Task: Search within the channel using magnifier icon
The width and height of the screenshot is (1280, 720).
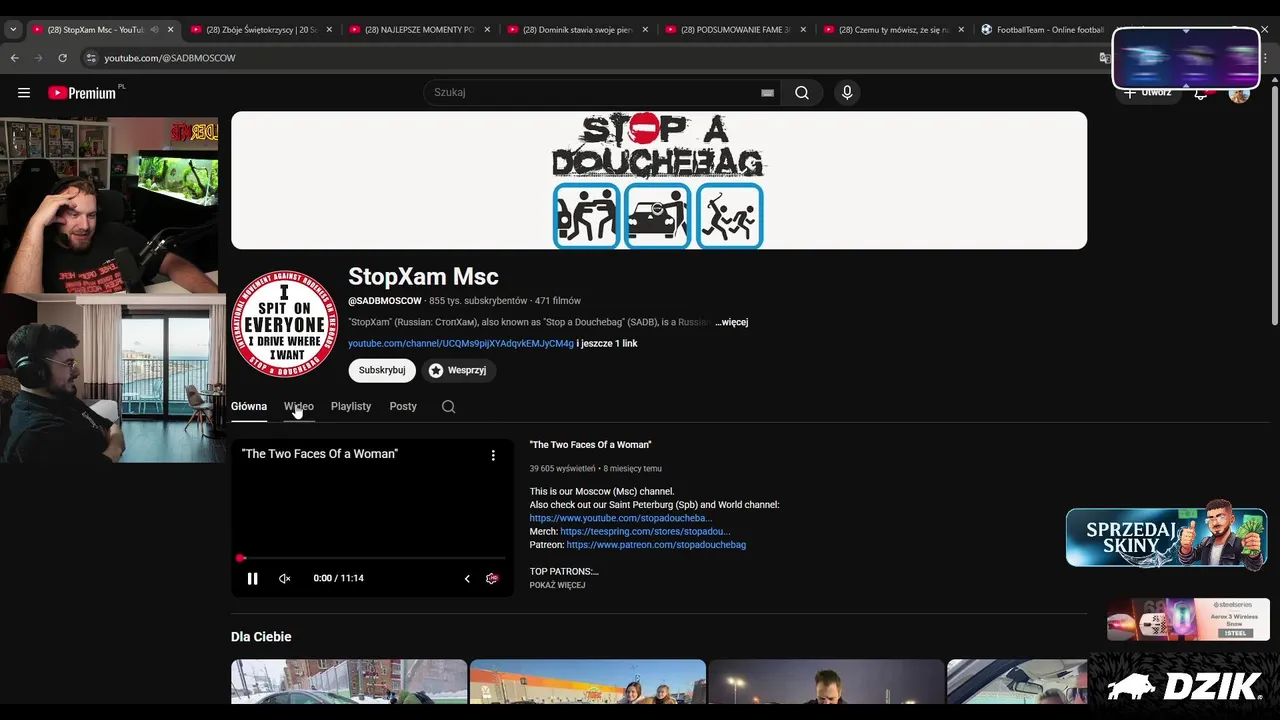Action: pos(448,406)
